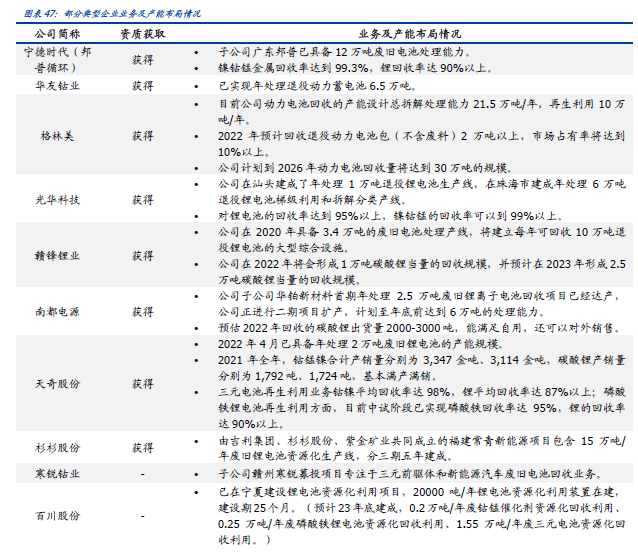638x557 pixels.
Task: Click the line '子公司赣州寒锐慕投项目专注于三元前驱体'
Action: tap(411, 474)
